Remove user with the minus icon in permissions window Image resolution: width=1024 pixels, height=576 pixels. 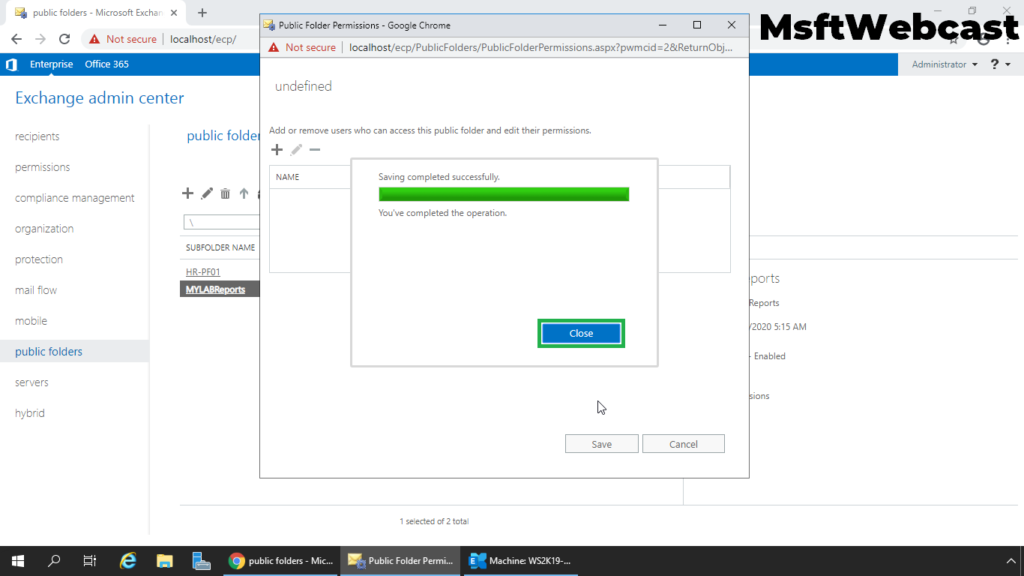315,150
